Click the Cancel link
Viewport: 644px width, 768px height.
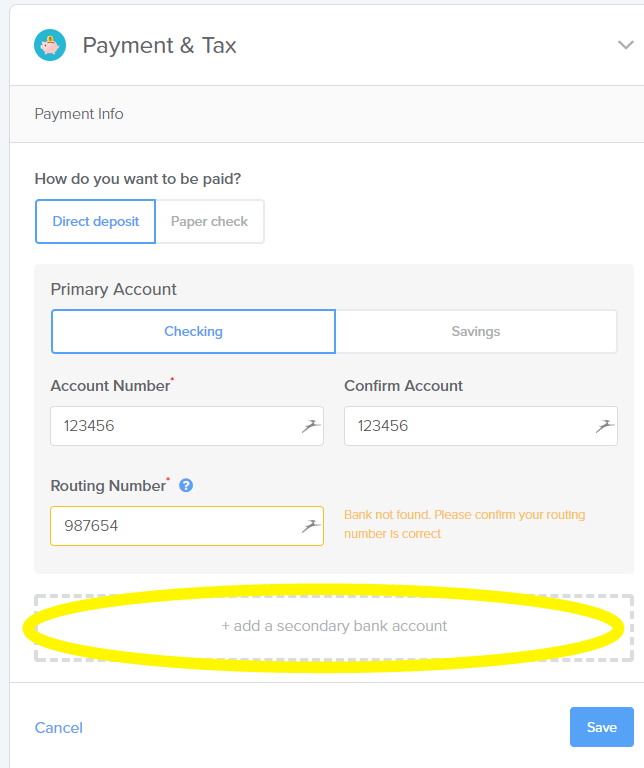pos(59,728)
